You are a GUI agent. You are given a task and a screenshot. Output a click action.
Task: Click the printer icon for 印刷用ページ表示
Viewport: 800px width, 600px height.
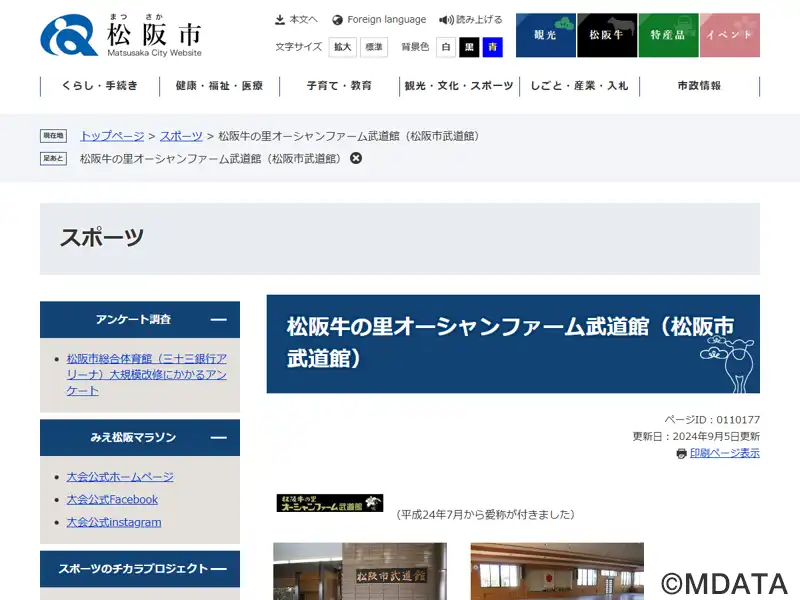coord(681,453)
